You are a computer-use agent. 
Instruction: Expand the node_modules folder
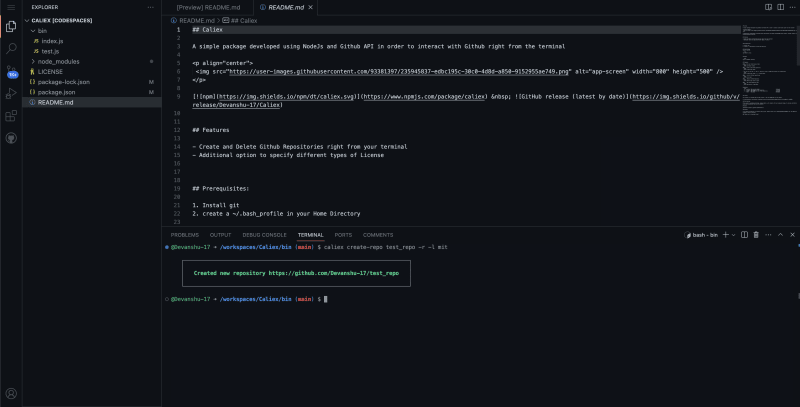click(58, 61)
